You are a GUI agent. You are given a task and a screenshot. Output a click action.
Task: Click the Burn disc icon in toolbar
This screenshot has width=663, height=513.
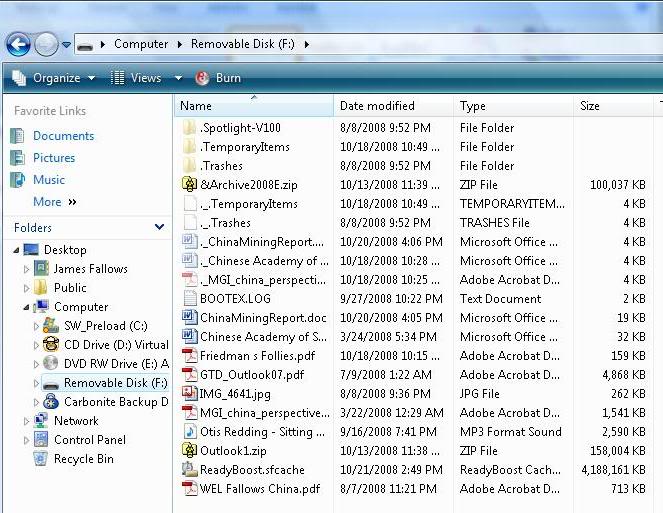(202, 78)
